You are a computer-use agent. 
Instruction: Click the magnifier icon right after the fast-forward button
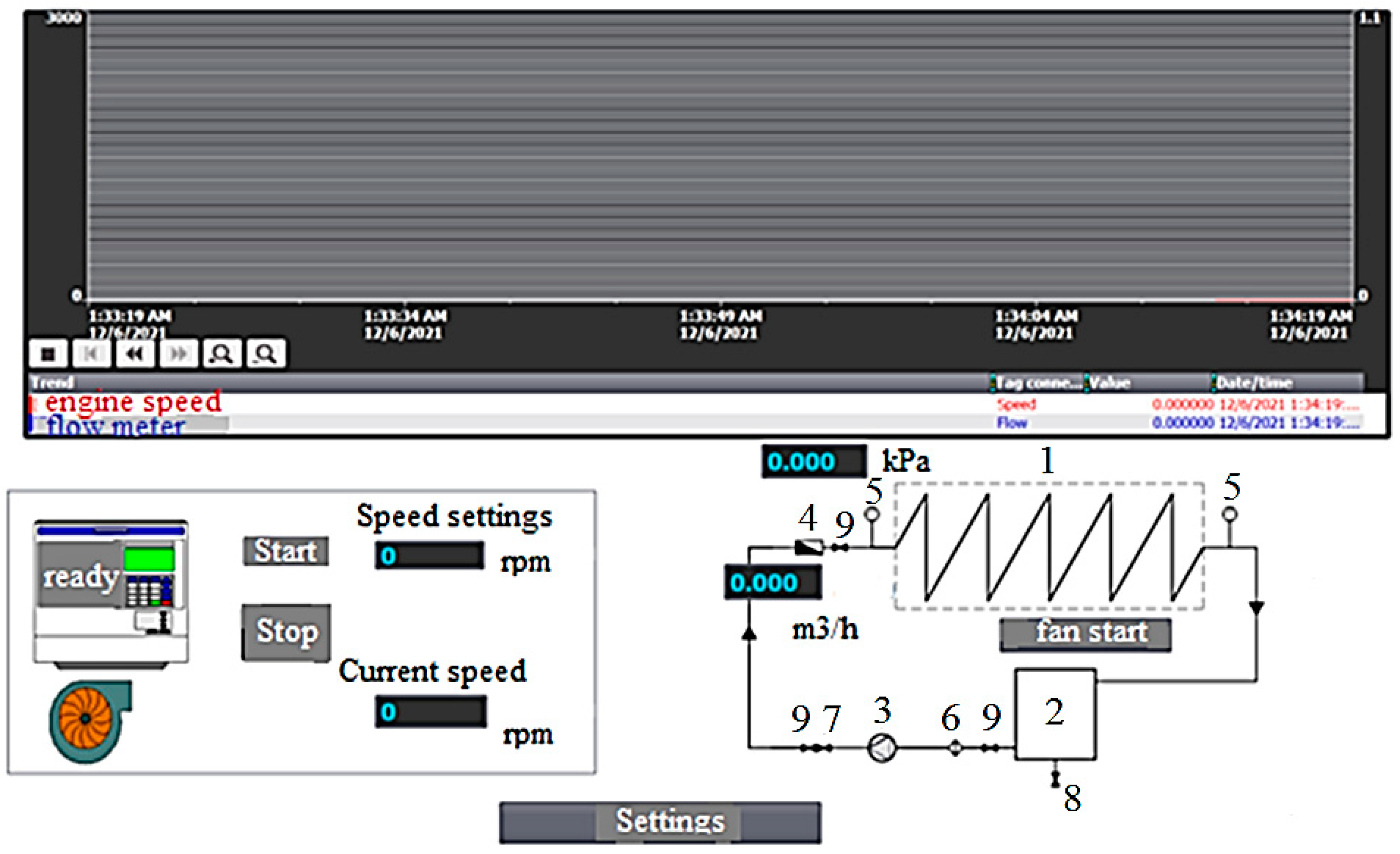(x=221, y=354)
